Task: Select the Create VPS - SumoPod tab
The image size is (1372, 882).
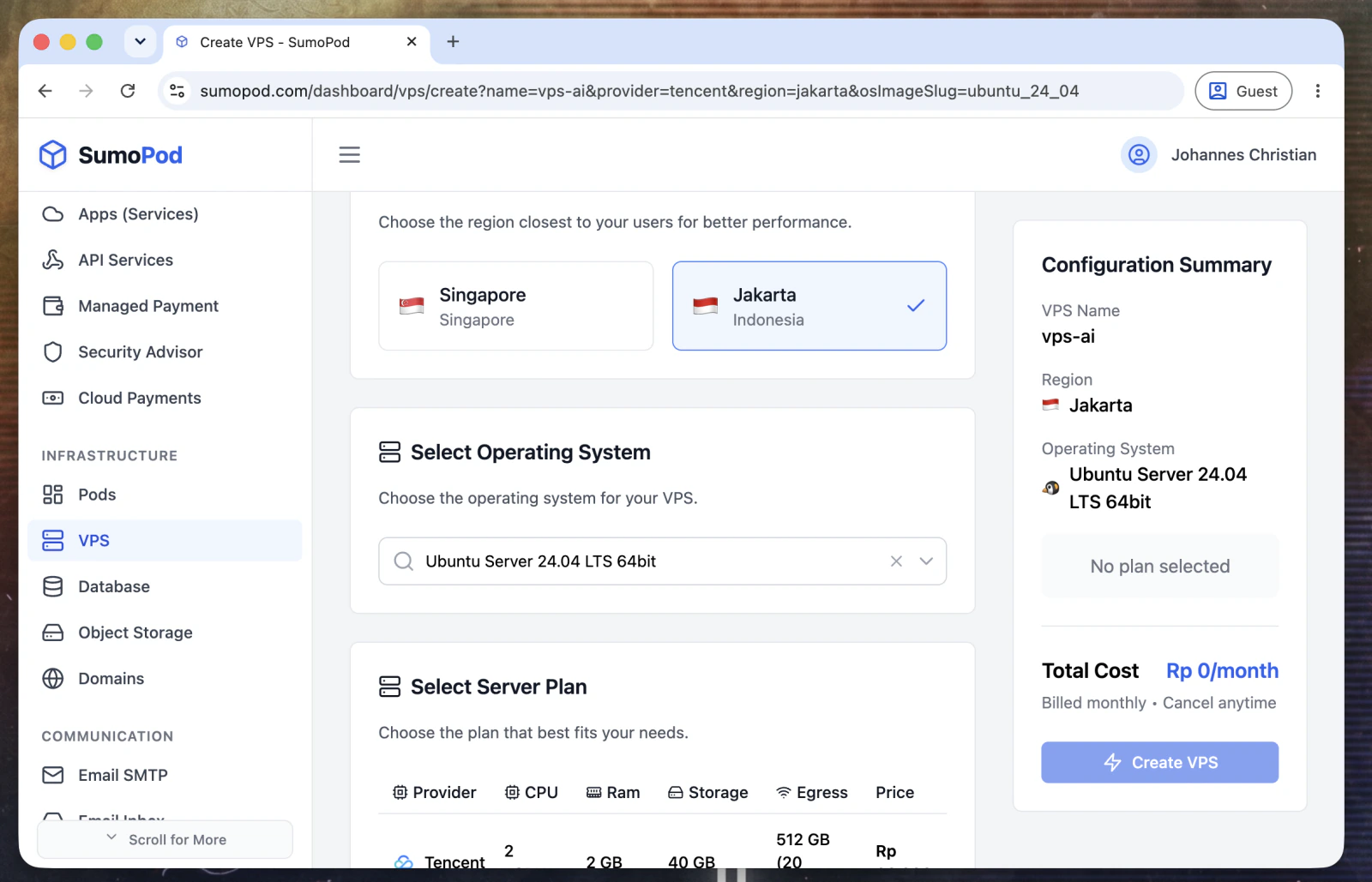Action: point(296,42)
